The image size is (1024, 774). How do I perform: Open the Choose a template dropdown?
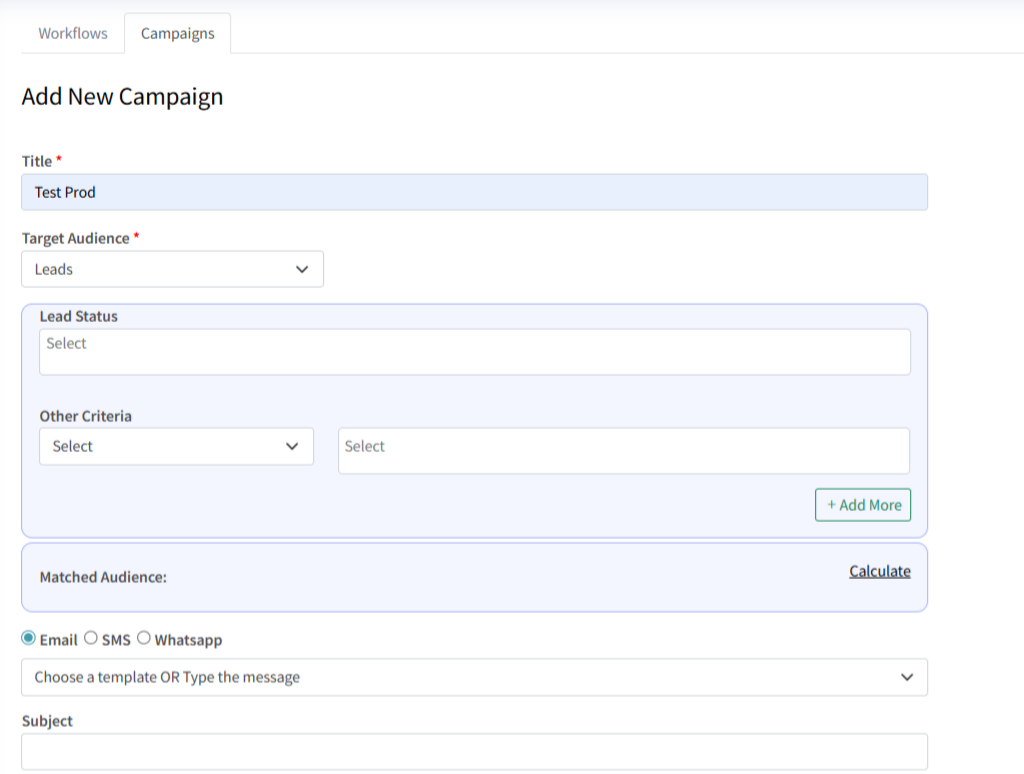point(474,677)
